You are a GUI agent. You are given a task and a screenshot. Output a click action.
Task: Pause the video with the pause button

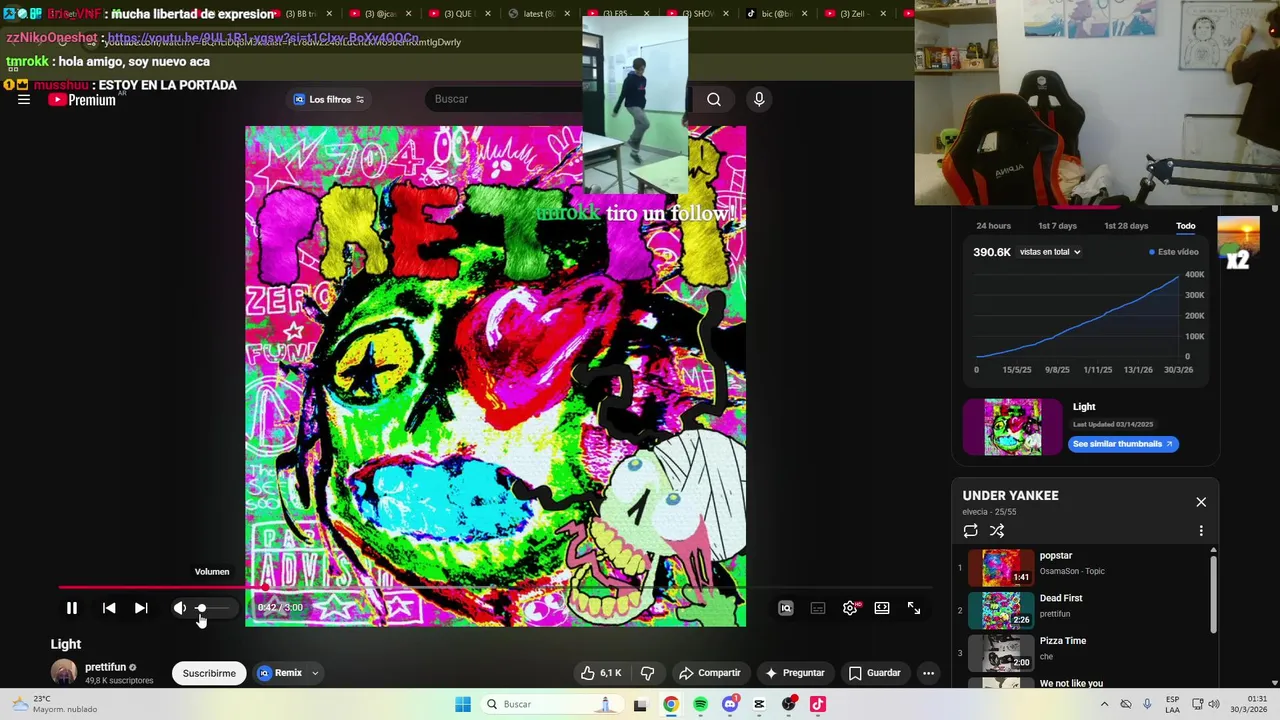tap(72, 608)
